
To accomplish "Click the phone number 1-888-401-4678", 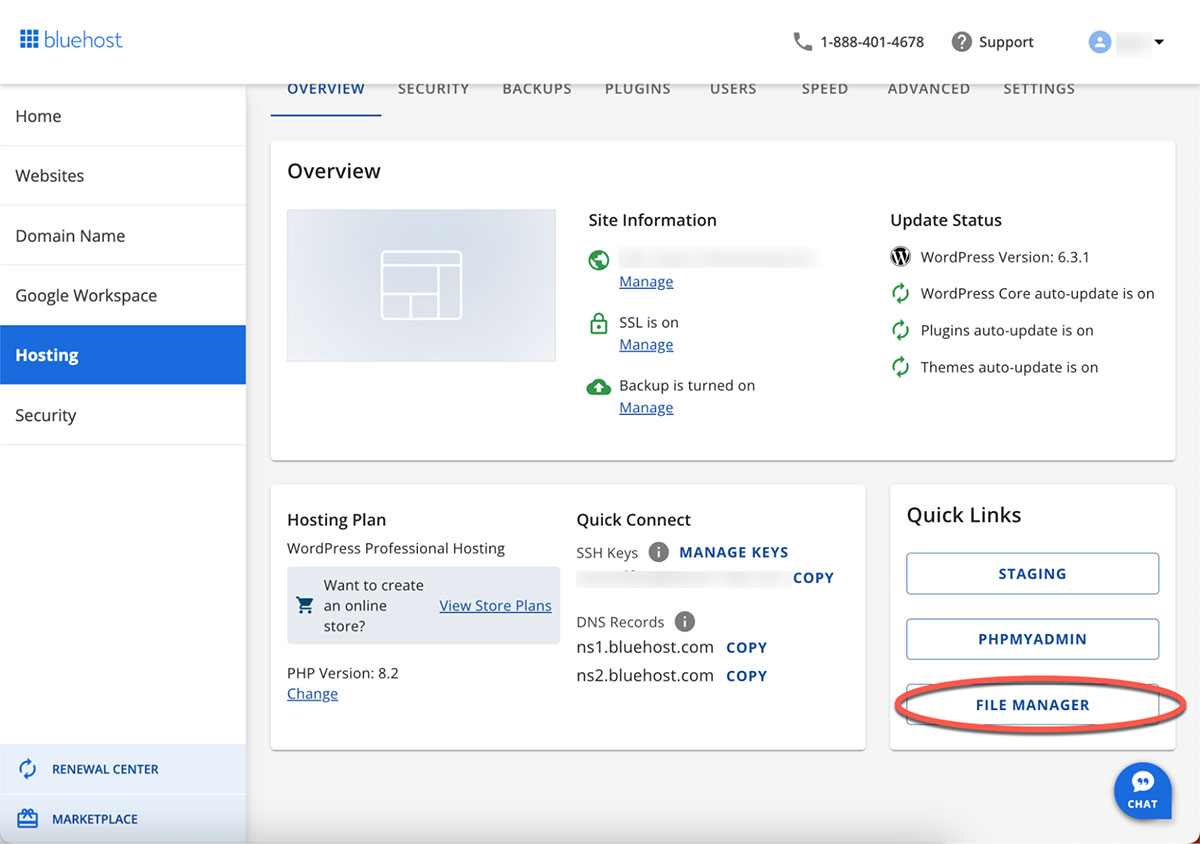I will coord(872,42).
